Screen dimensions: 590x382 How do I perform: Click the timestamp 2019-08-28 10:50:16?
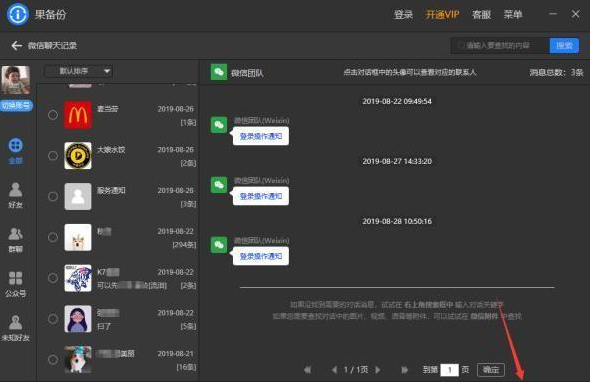click(x=397, y=221)
